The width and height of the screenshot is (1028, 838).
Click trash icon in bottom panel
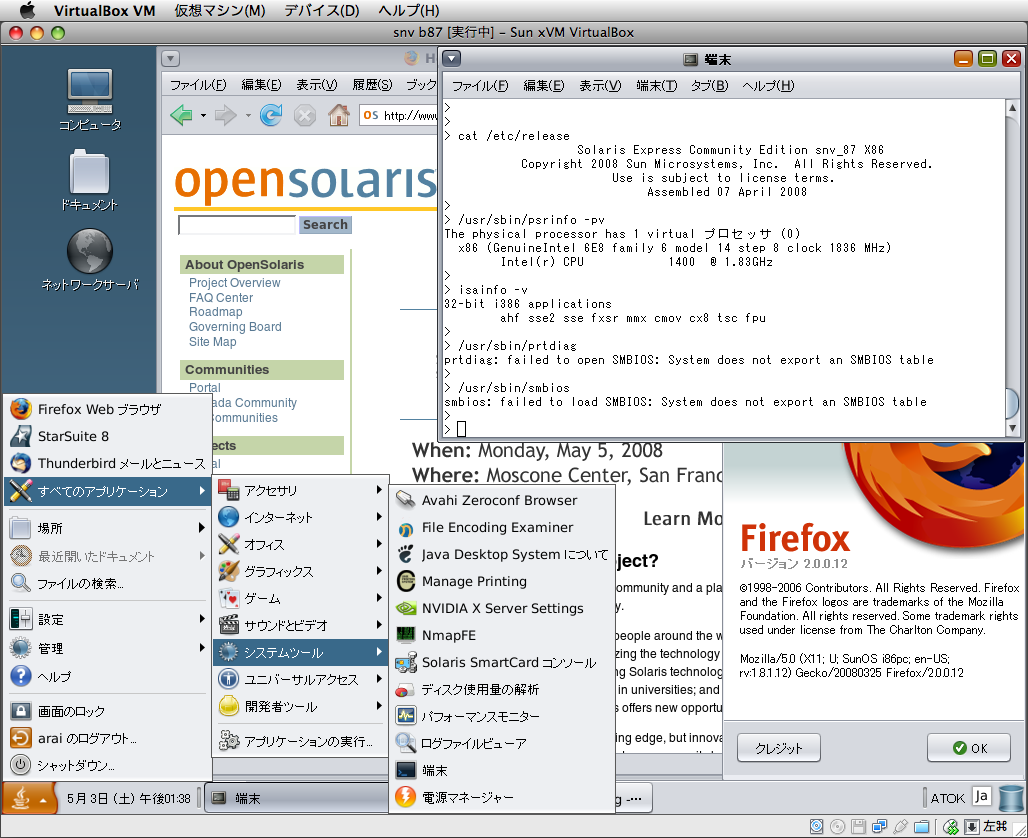click(x=1010, y=798)
